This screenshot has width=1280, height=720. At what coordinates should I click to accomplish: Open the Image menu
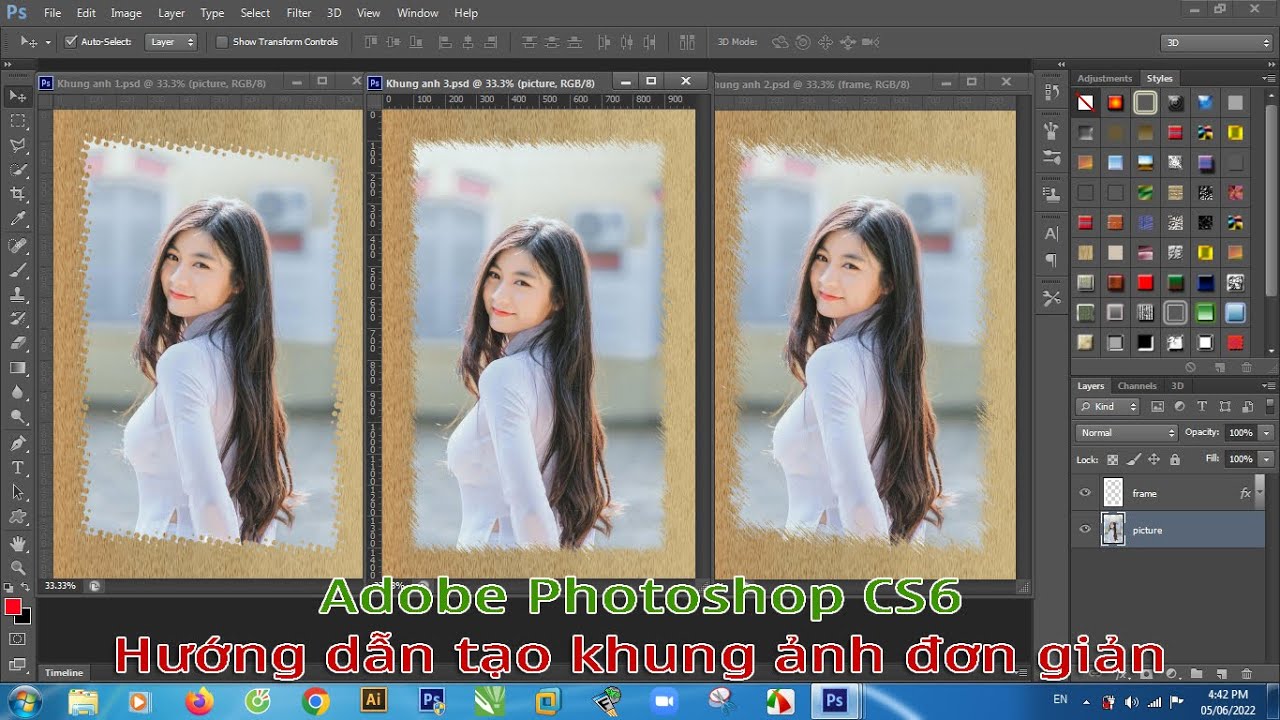click(x=126, y=13)
